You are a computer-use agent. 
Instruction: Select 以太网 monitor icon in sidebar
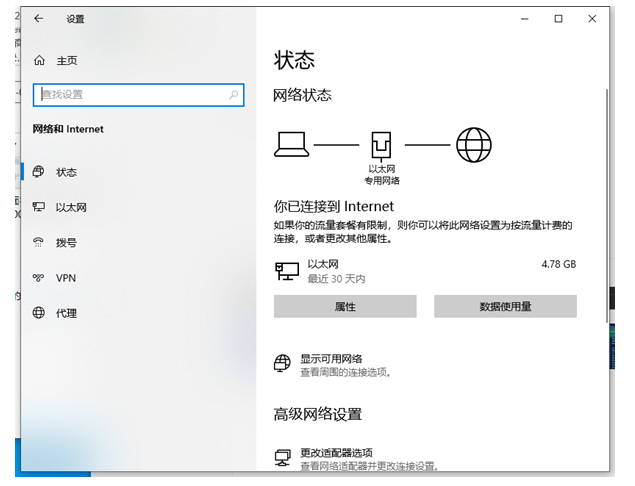click(x=38, y=207)
